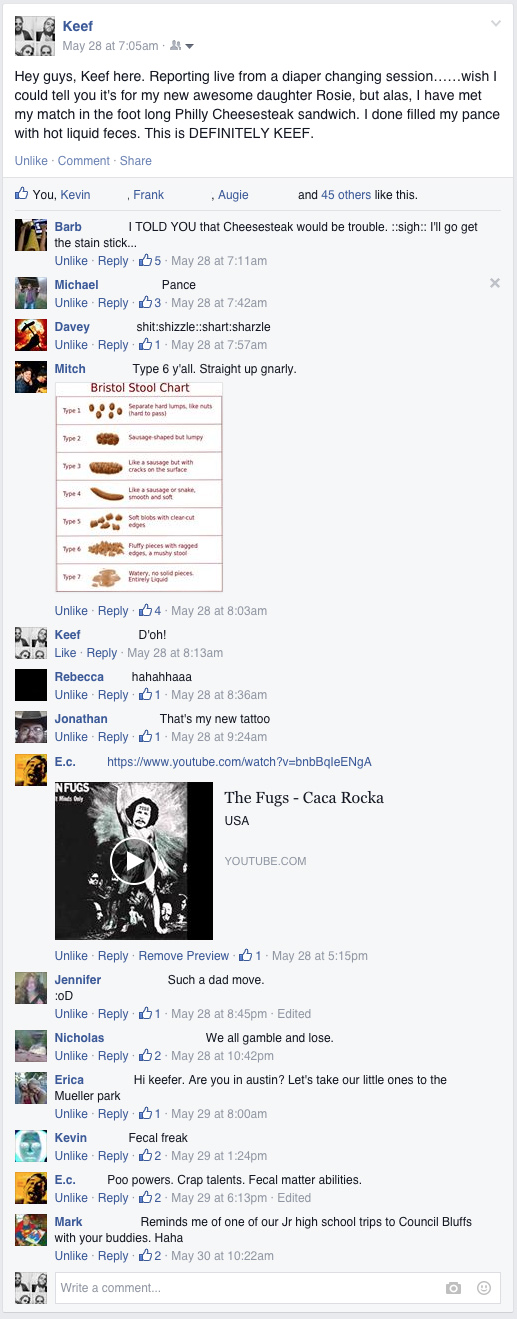Click Share under the post
517x1319 pixels.
coord(136,161)
